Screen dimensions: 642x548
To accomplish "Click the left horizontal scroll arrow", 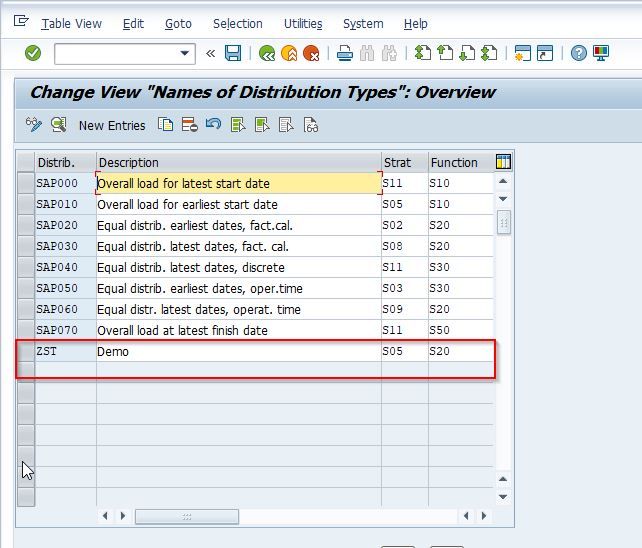I will 105,516.
